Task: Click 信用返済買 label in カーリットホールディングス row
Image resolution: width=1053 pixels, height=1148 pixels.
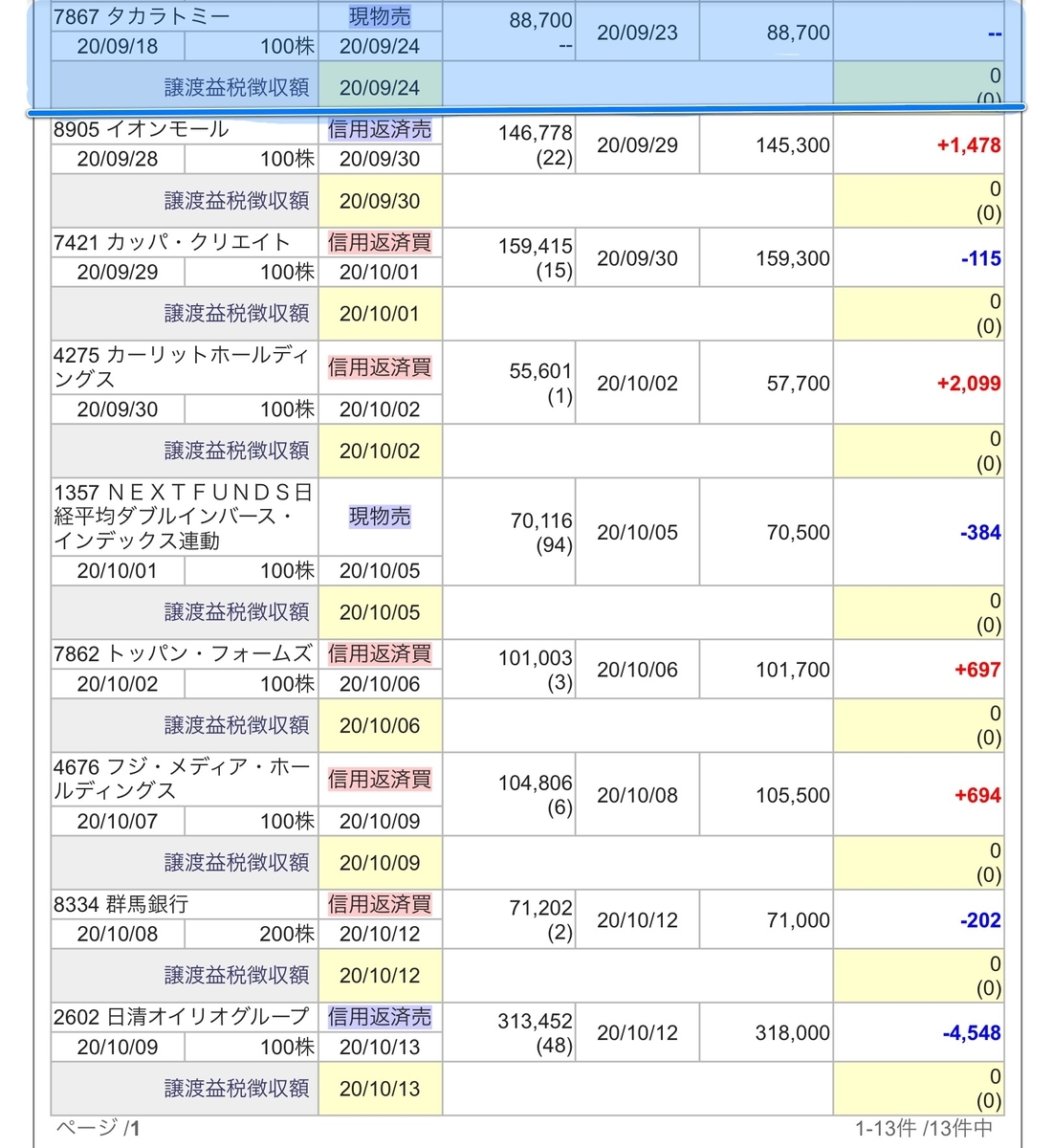Action: [x=380, y=367]
